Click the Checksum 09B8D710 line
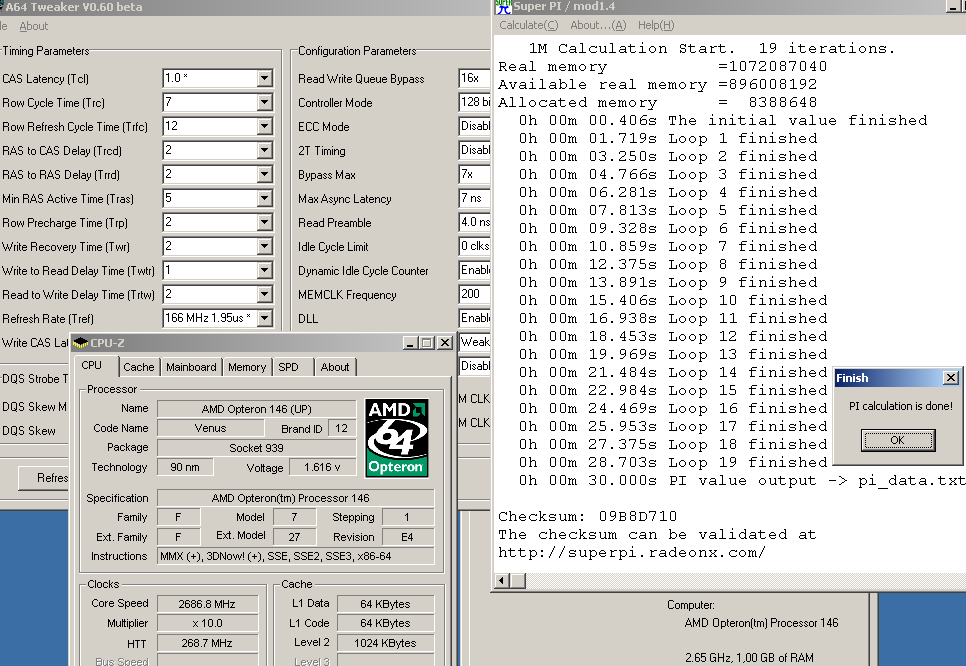This screenshot has width=966, height=666. click(x=587, y=516)
